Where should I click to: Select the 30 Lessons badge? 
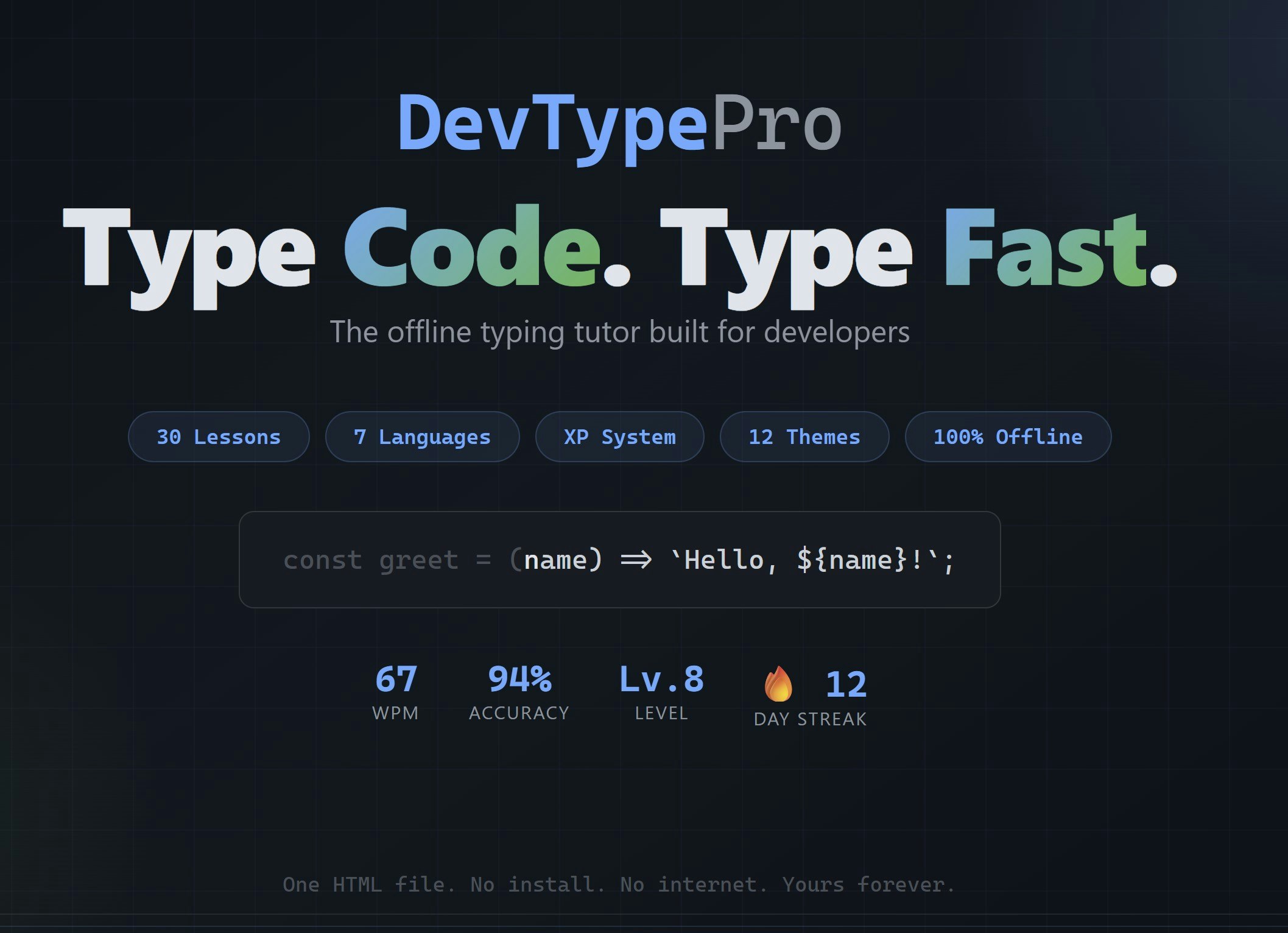click(219, 436)
